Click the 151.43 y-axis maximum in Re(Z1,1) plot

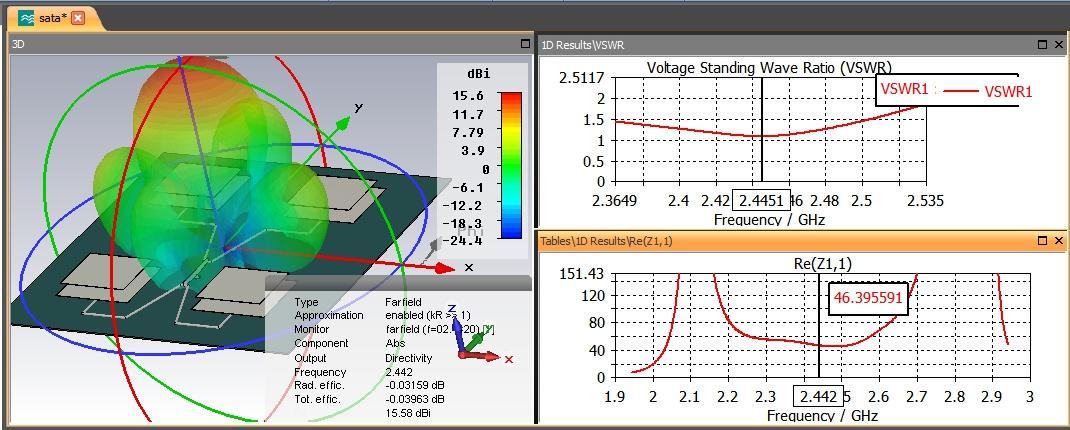tap(581, 274)
